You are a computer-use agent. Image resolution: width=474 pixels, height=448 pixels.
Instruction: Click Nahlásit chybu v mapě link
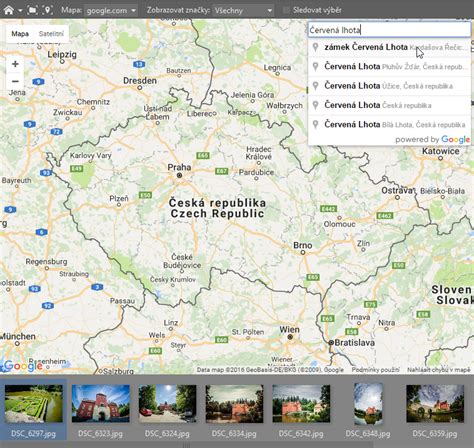[x=438, y=370]
